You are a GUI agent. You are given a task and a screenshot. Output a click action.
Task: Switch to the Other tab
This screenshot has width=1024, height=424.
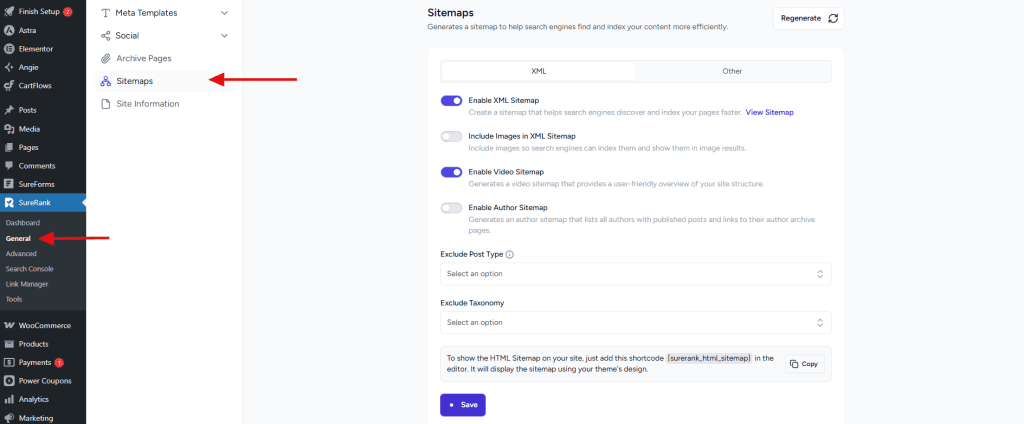click(732, 71)
